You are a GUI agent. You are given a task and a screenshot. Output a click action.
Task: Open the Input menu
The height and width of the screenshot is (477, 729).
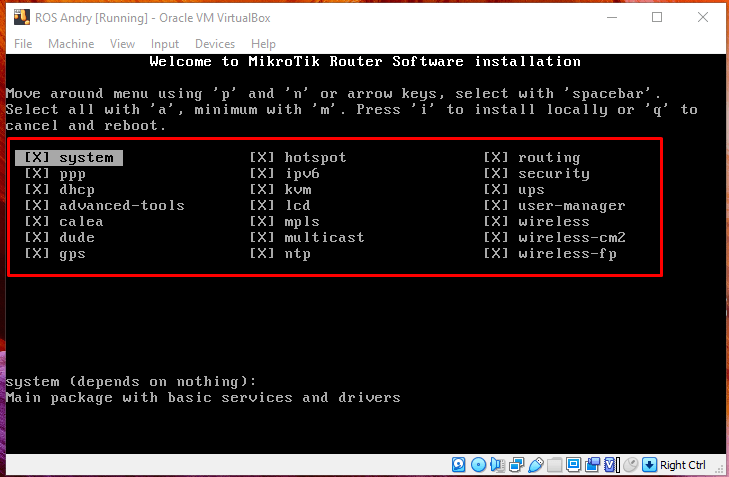point(165,44)
